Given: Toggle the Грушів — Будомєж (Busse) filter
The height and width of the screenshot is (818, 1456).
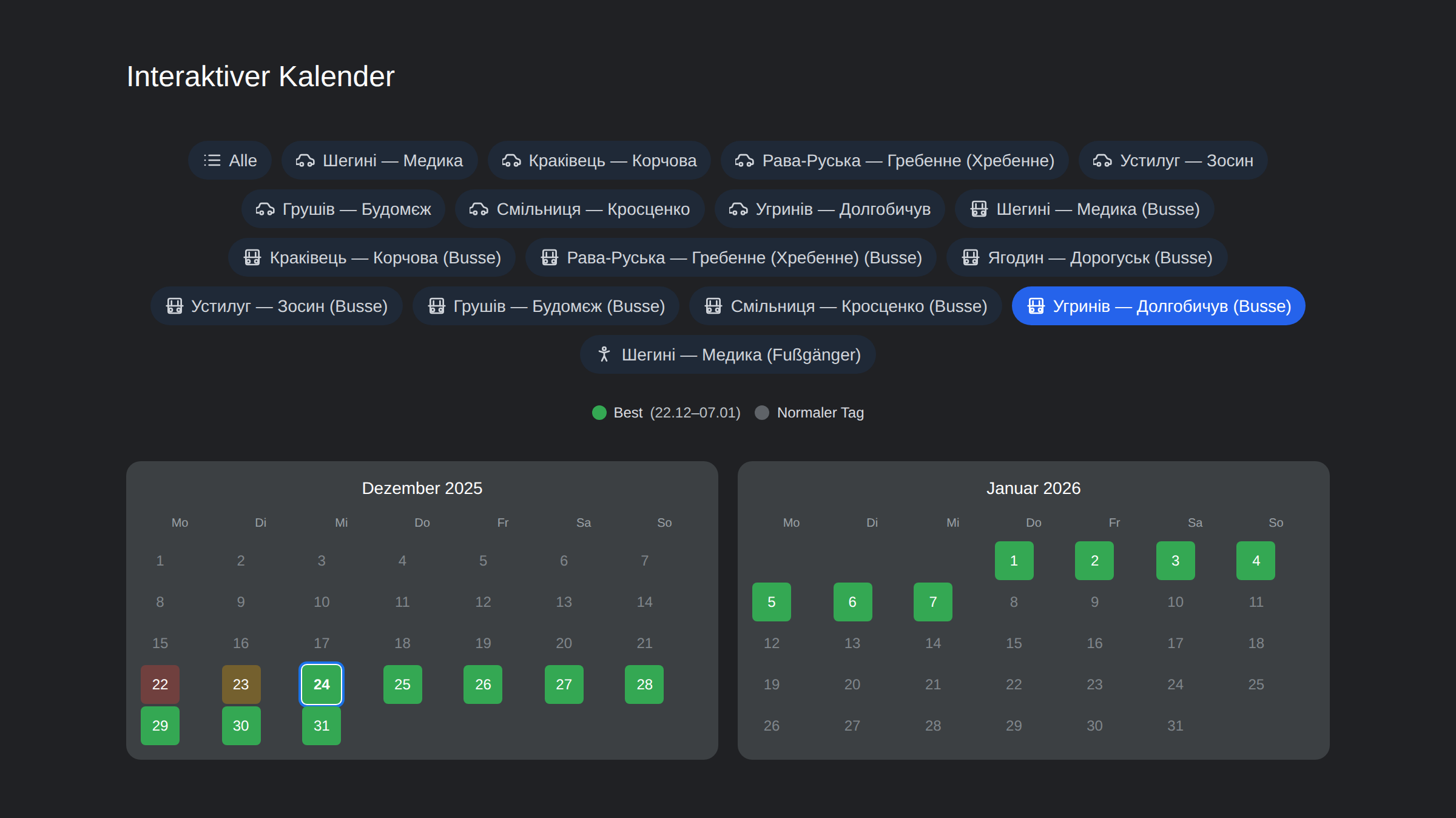Looking at the screenshot, I should coord(545,306).
